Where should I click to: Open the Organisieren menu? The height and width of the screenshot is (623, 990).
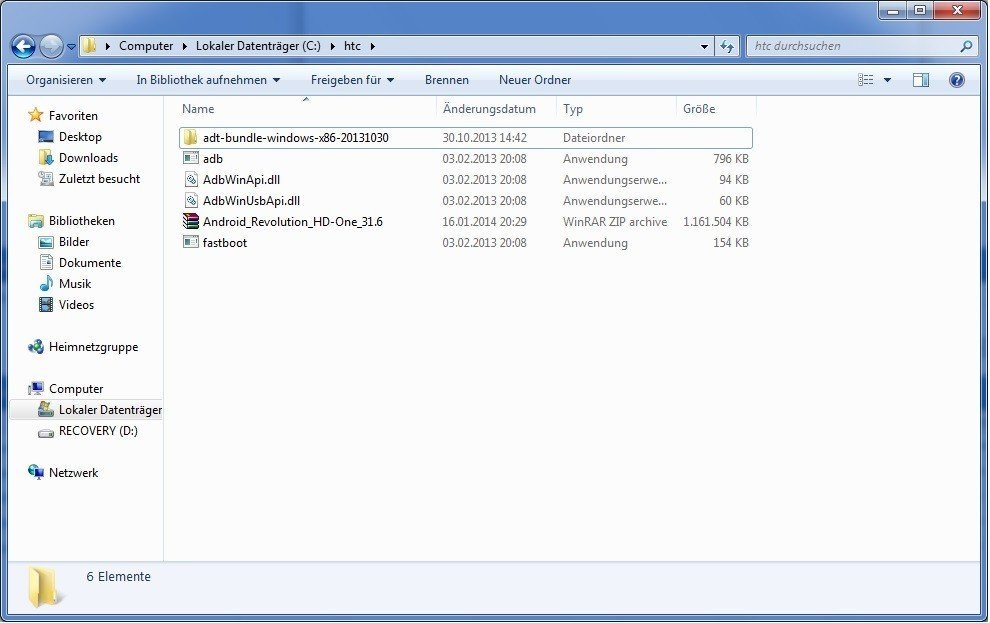tap(66, 80)
